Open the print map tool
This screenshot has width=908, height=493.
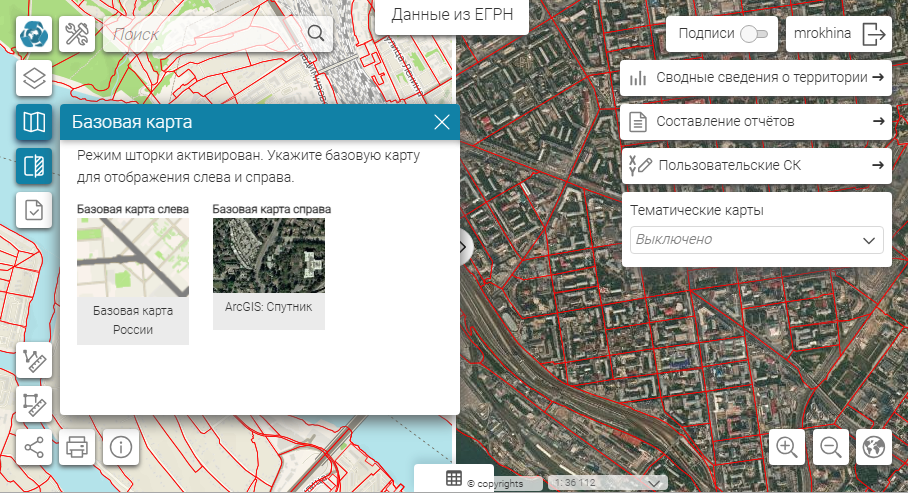[78, 447]
